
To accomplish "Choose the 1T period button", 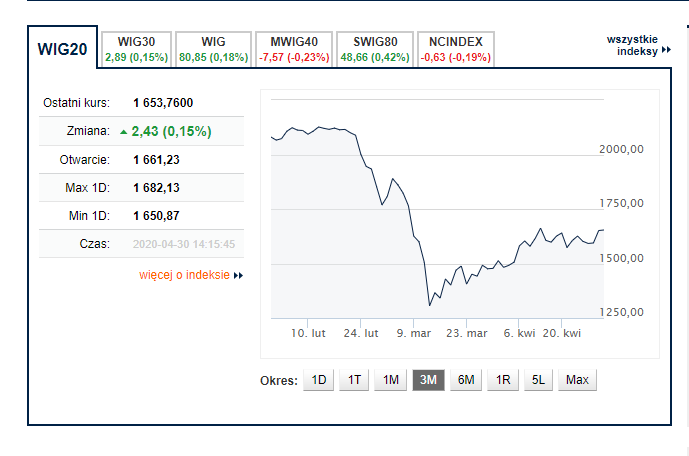I will [x=354, y=380].
